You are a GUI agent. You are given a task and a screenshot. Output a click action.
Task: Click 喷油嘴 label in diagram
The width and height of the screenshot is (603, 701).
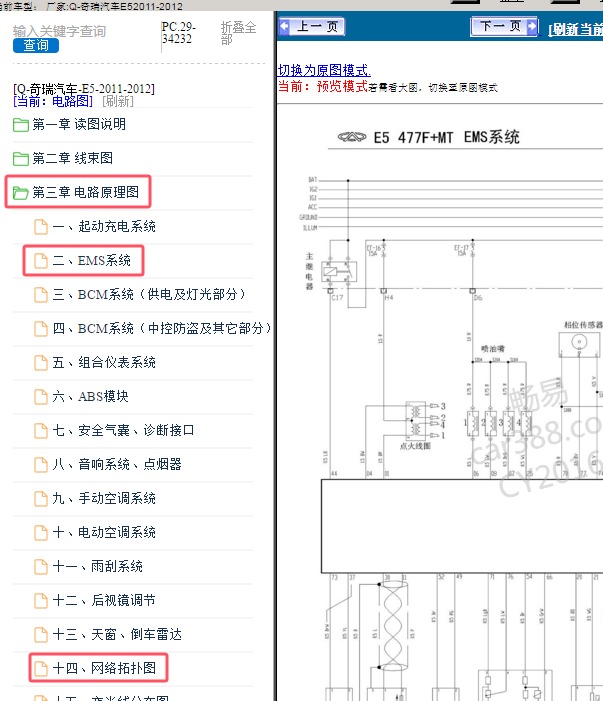[493, 349]
